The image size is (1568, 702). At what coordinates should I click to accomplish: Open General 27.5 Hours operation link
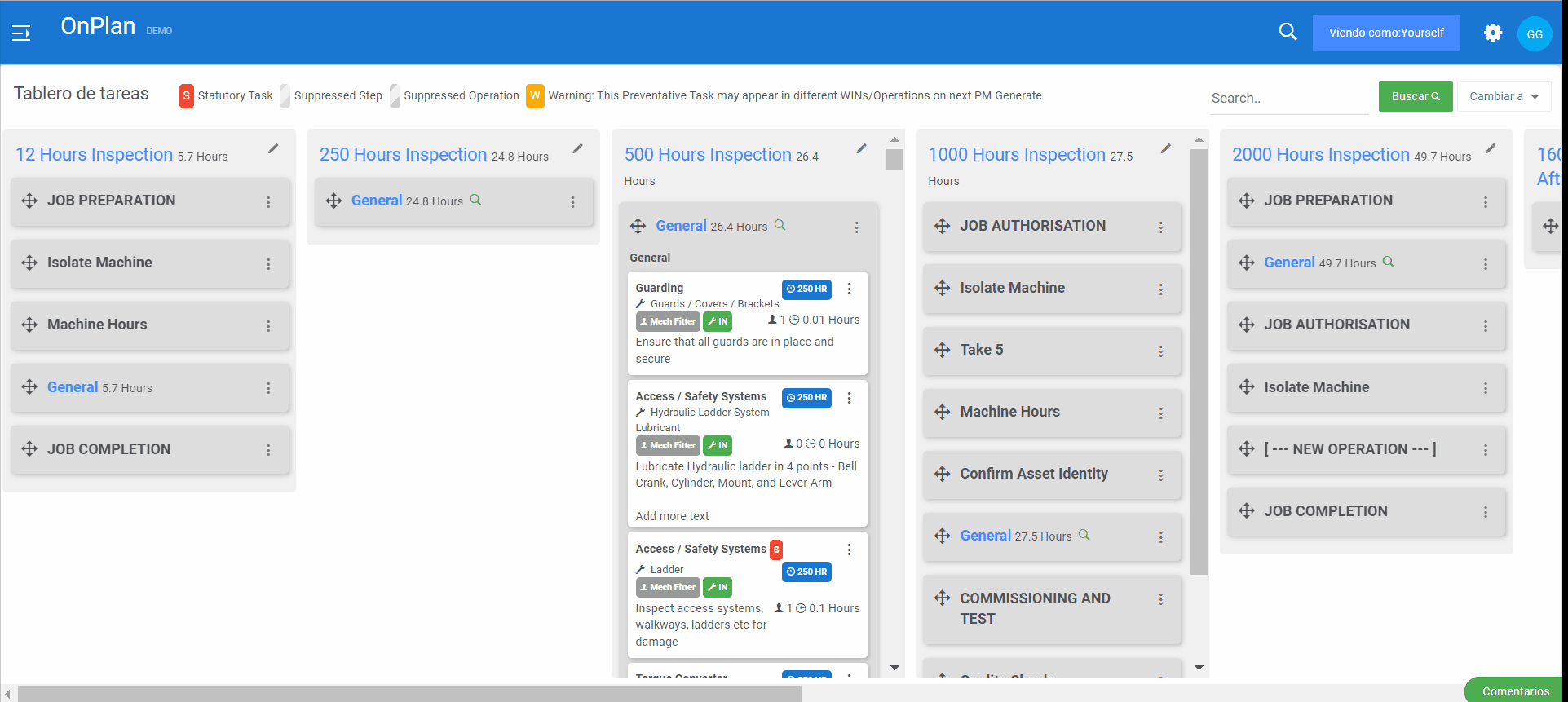(x=985, y=536)
